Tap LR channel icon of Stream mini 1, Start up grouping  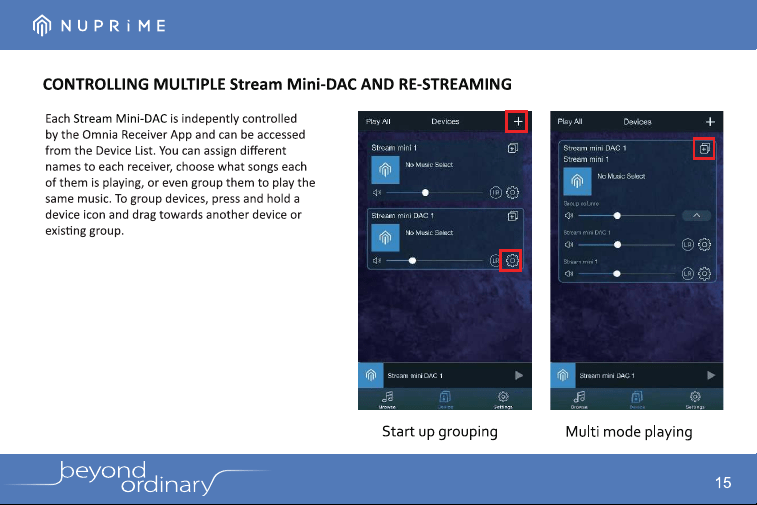[x=496, y=193]
